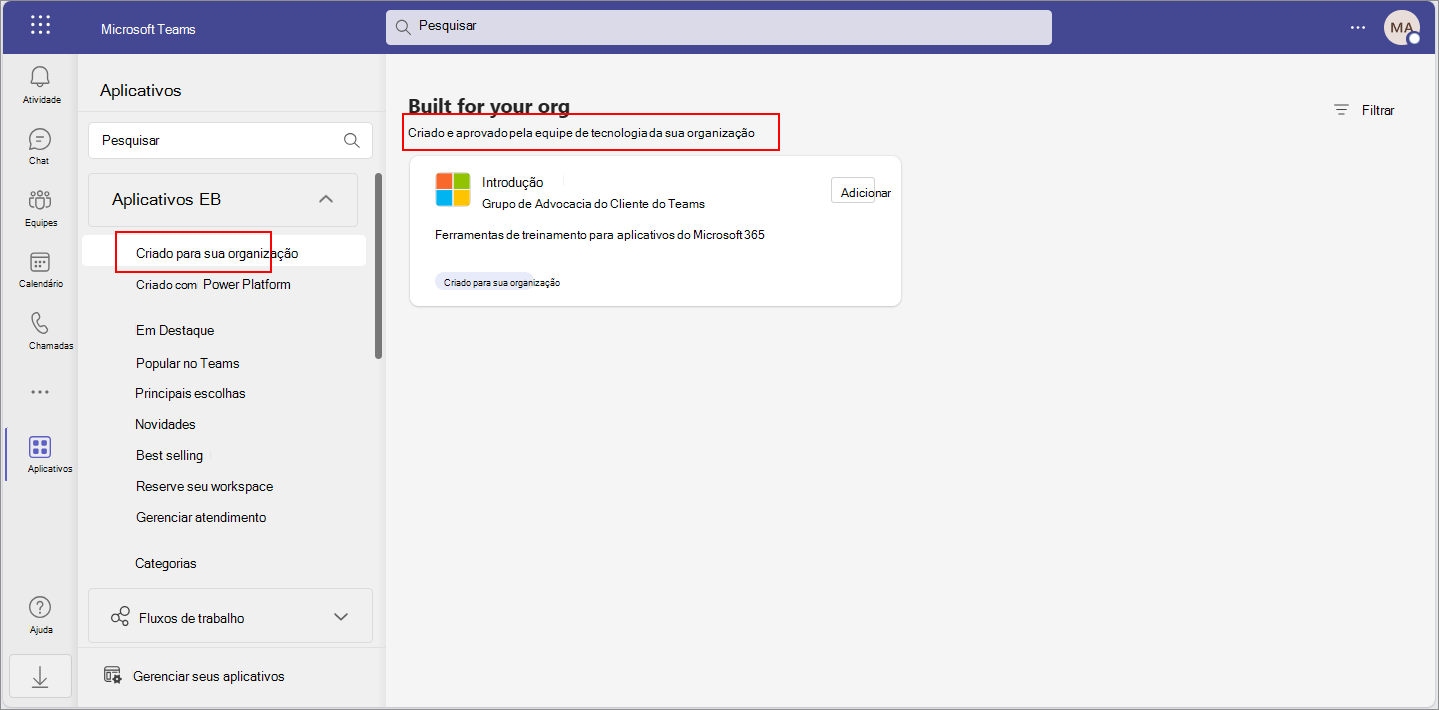Click the Introdução app title

(512, 182)
